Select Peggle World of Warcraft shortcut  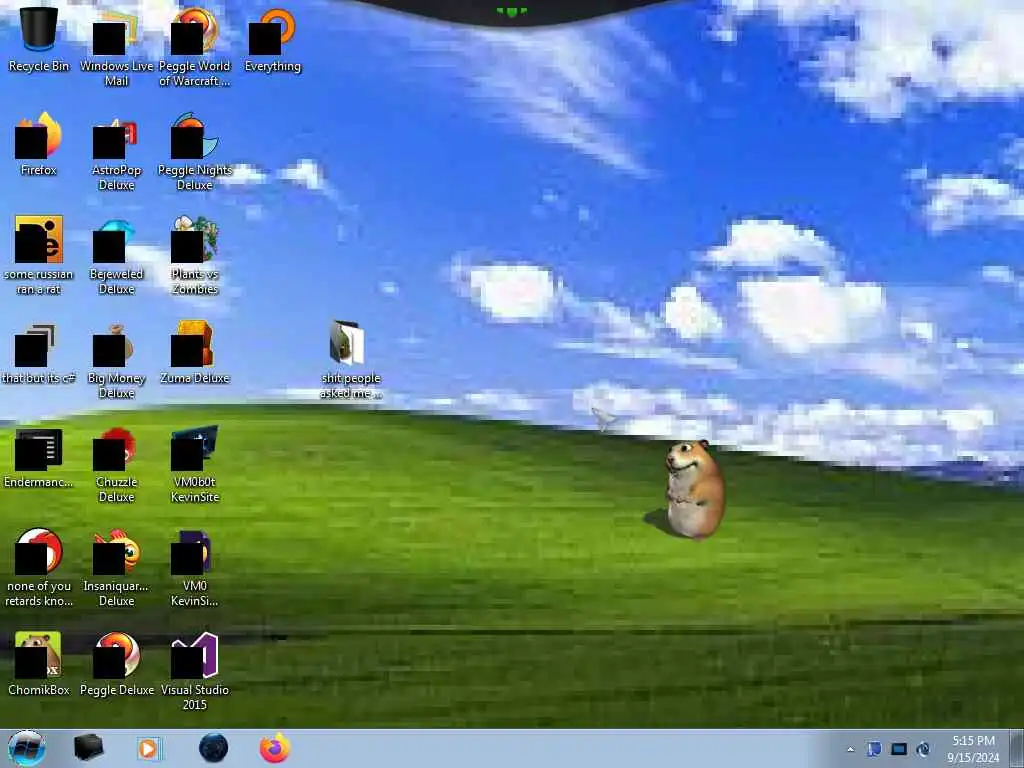pos(195,47)
